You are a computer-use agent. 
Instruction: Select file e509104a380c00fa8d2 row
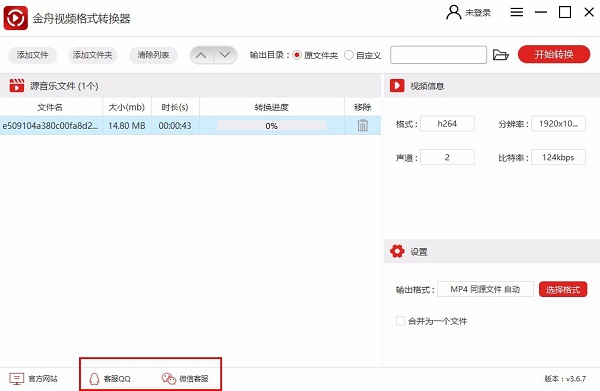pos(190,125)
